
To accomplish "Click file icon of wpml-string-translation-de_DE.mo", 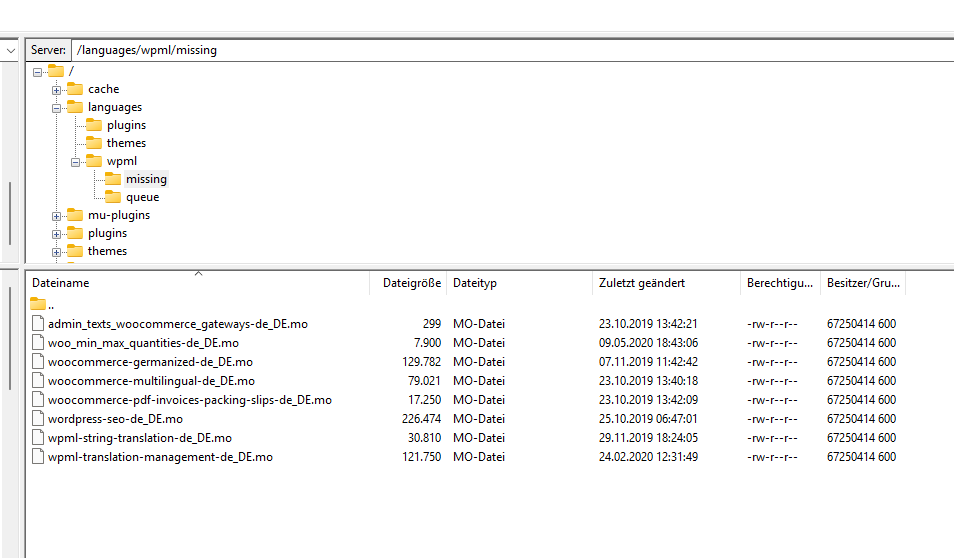I will (x=38, y=438).
